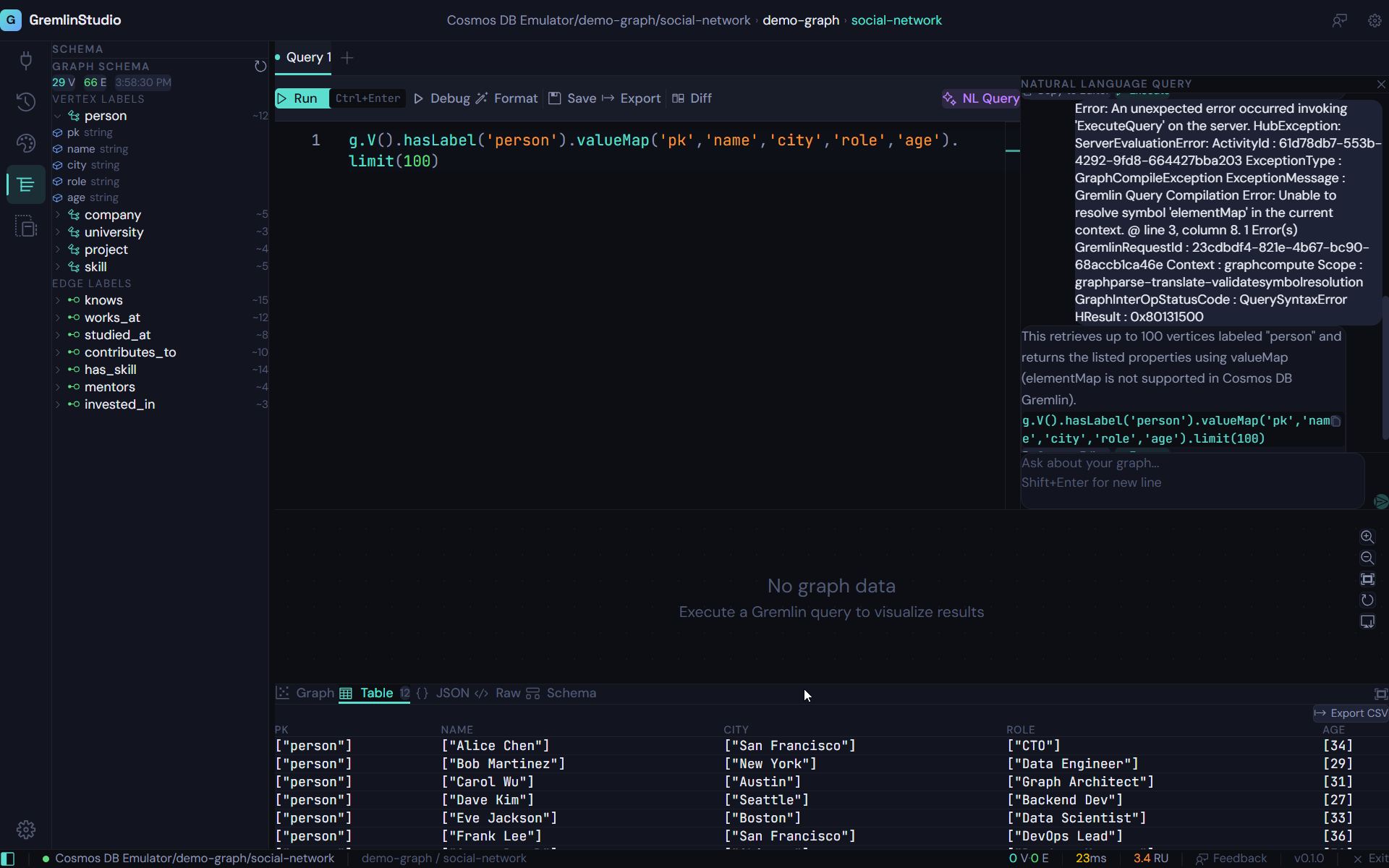
Task: Reset the graph view with reload icon
Action: pos(1368,600)
